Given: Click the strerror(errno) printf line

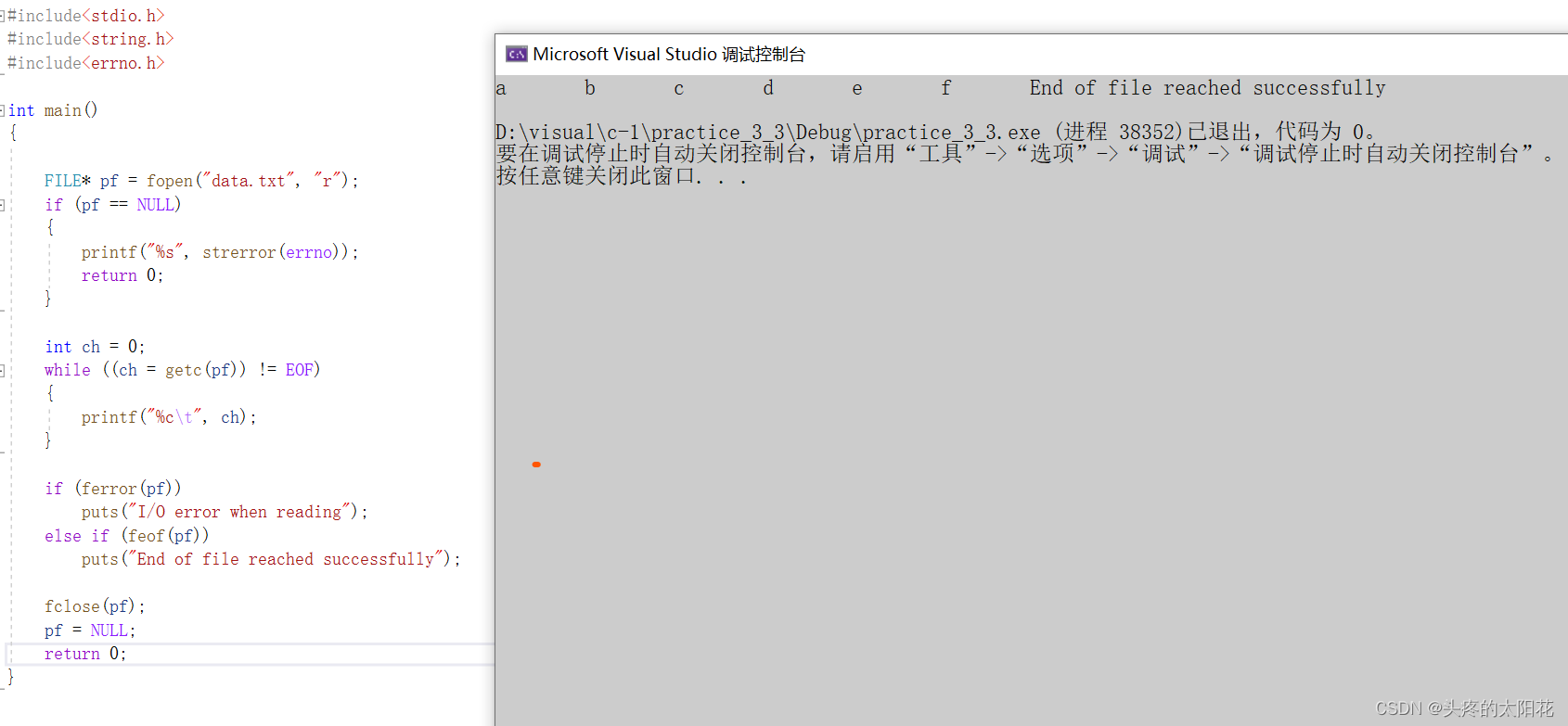Looking at the screenshot, I should (x=220, y=252).
